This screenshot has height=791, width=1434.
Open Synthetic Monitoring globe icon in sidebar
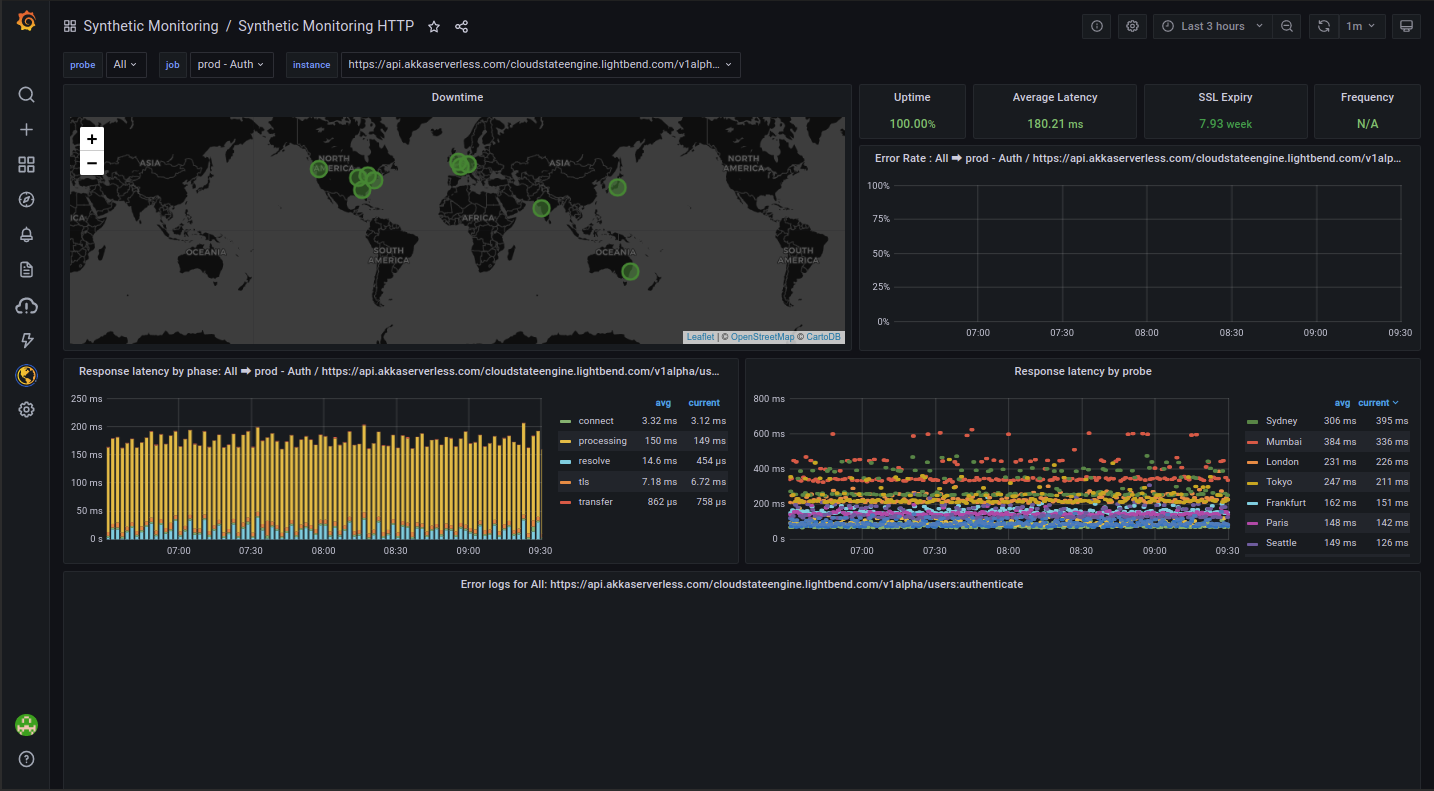pos(27,375)
